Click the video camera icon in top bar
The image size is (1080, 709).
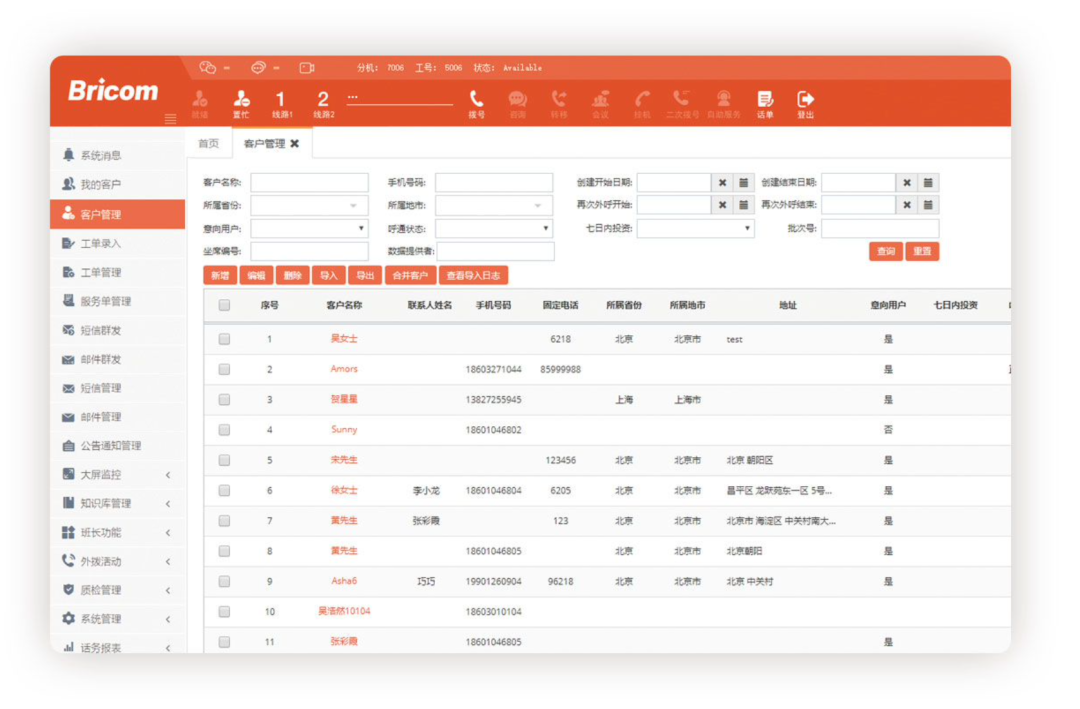click(306, 68)
